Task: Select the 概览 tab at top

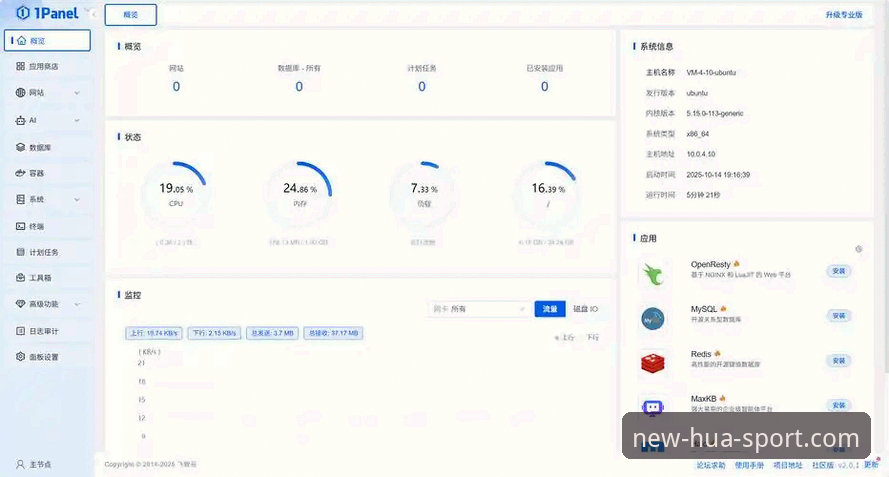Action: pos(130,15)
